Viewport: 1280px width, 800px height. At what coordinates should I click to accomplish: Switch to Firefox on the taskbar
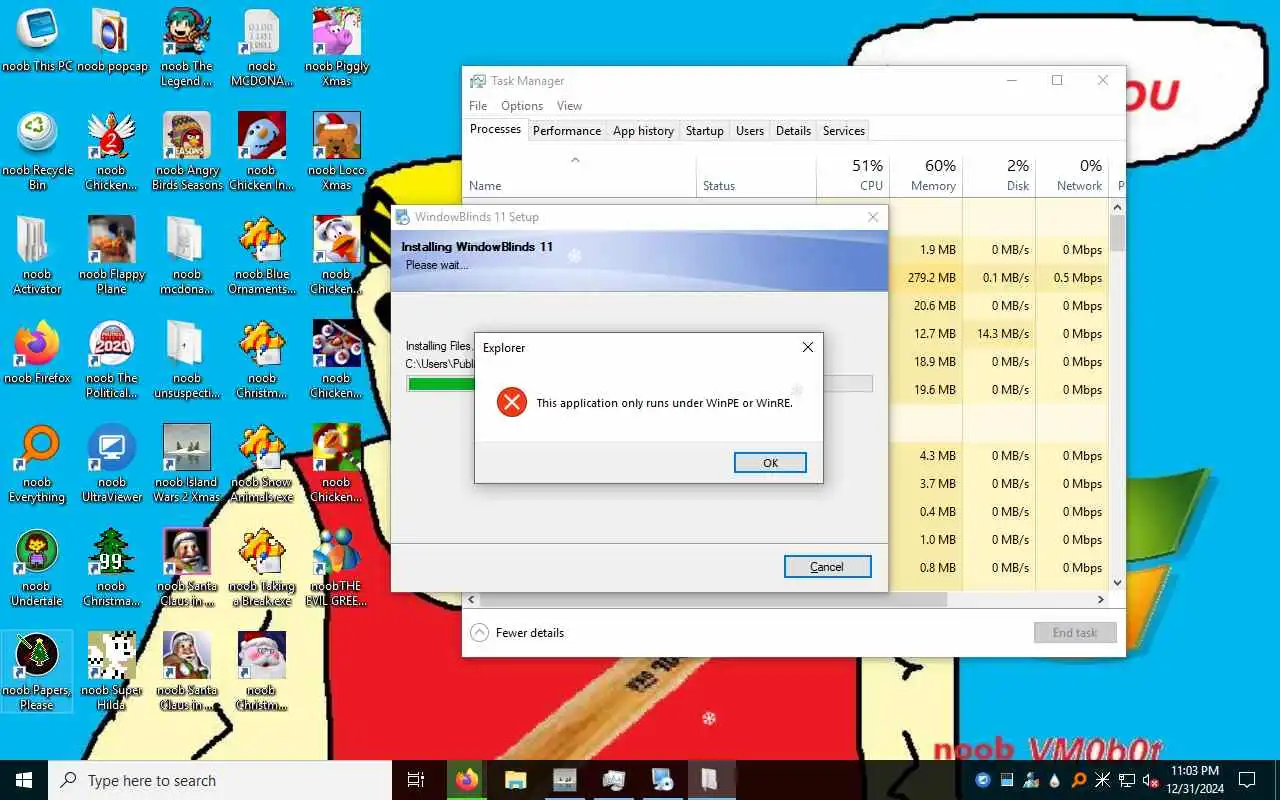point(467,780)
